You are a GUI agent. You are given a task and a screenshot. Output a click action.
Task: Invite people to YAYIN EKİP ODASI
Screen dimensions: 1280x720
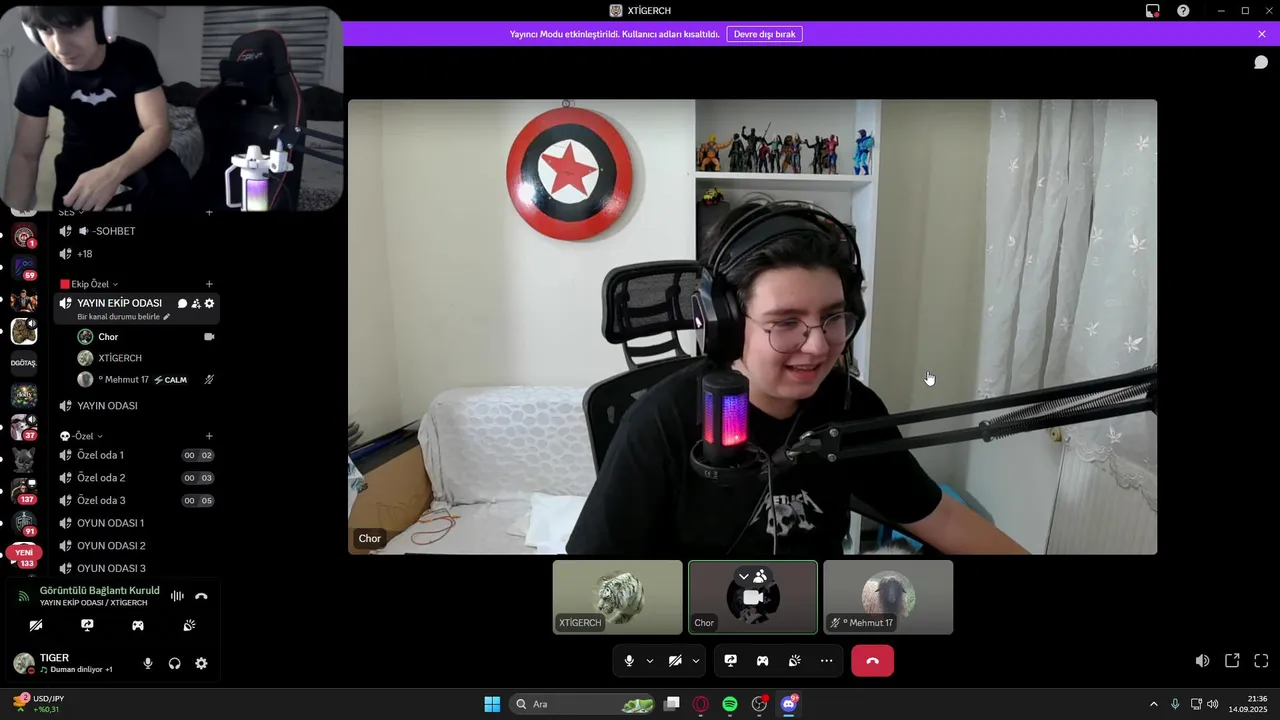[196, 303]
